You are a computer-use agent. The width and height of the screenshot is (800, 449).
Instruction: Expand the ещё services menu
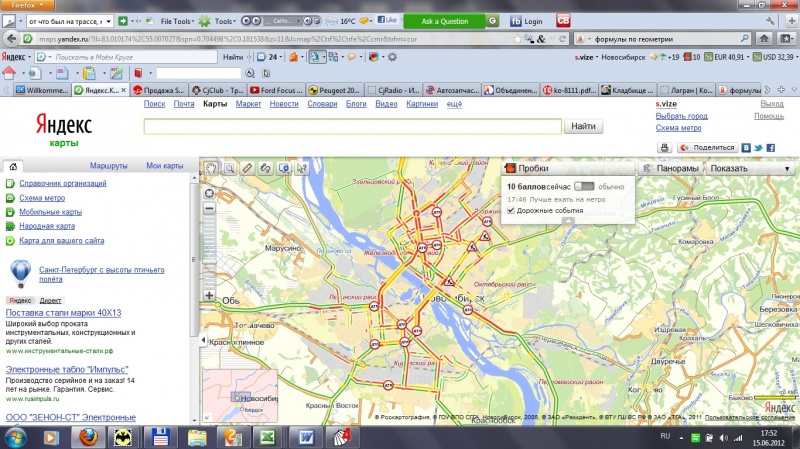click(x=453, y=104)
